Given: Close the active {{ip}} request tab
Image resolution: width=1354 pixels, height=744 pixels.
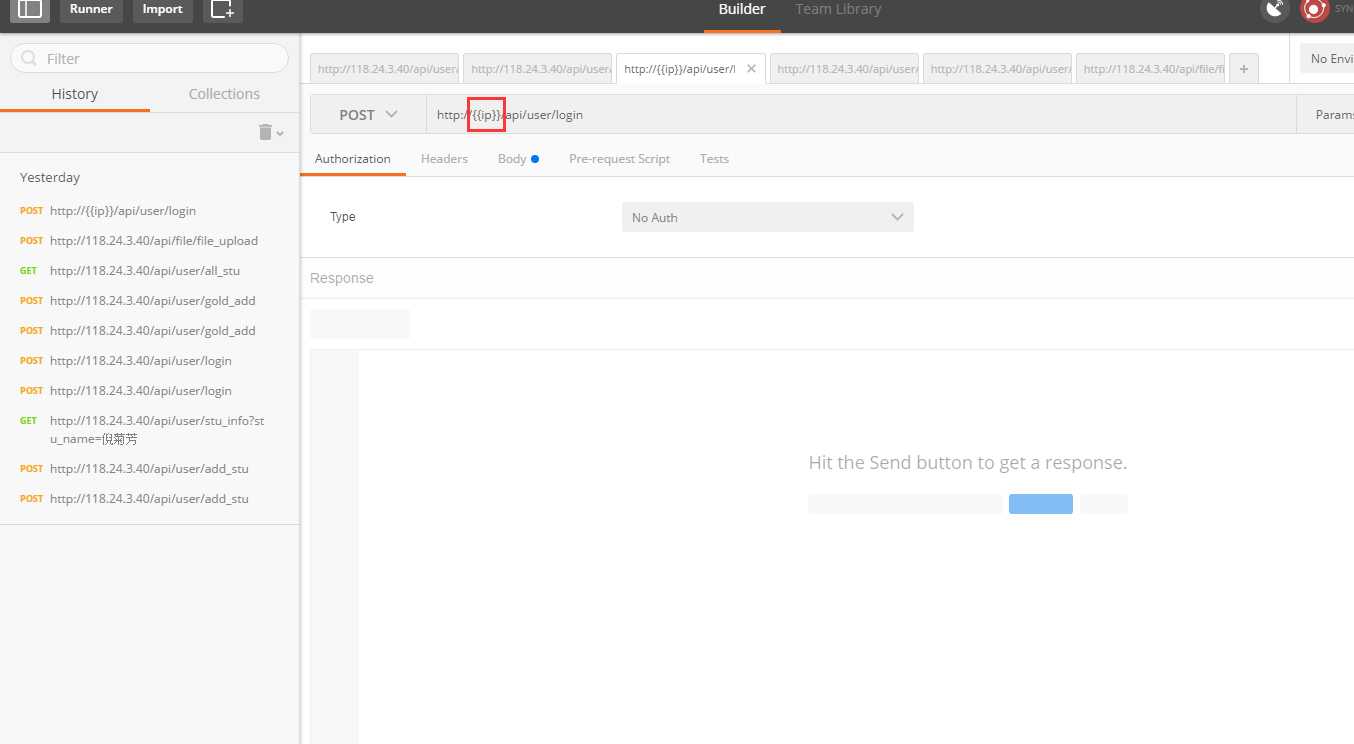Looking at the screenshot, I should 751,69.
